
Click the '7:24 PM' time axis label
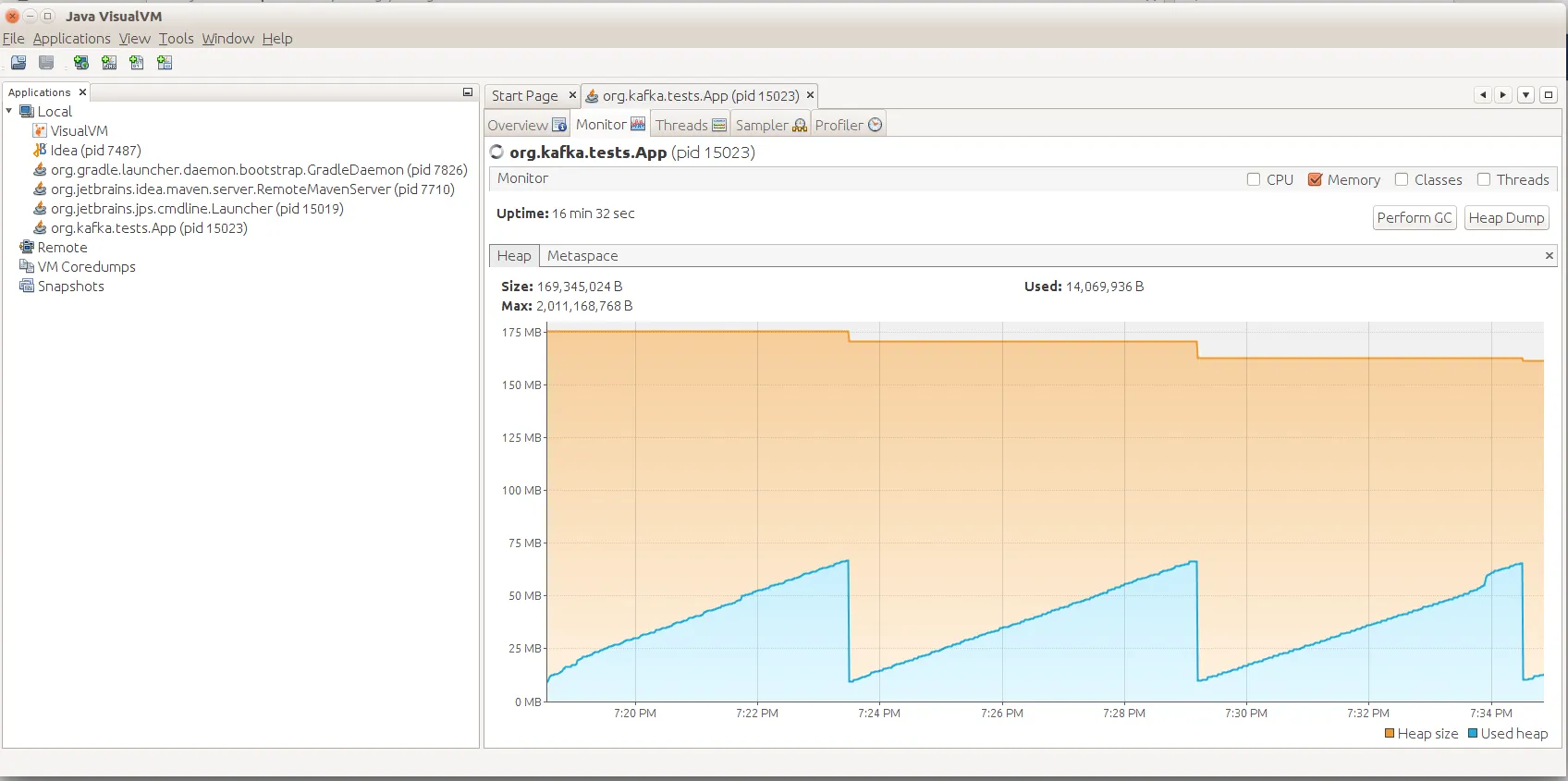(x=879, y=714)
